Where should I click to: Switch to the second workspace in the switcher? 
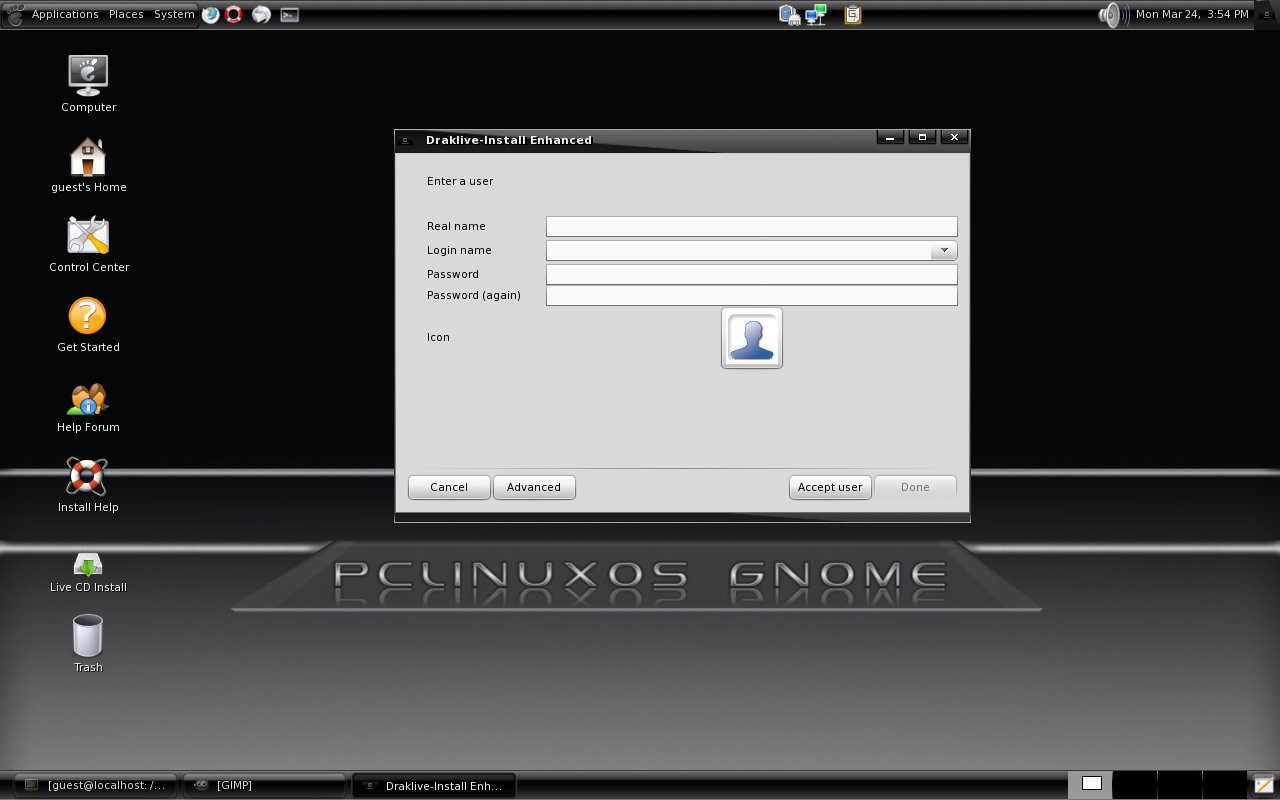(1135, 783)
